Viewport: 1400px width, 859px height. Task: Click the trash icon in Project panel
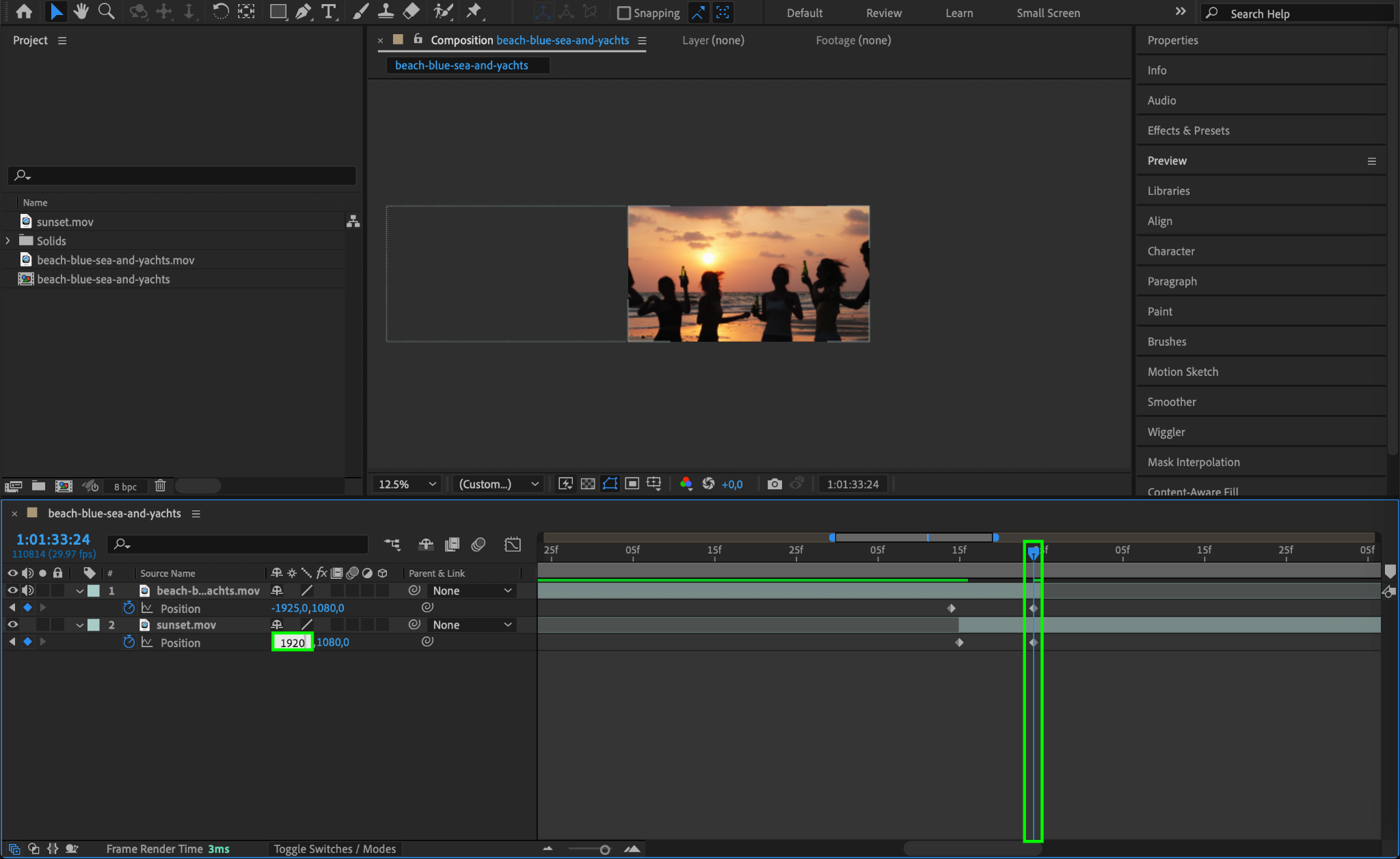[x=160, y=486]
